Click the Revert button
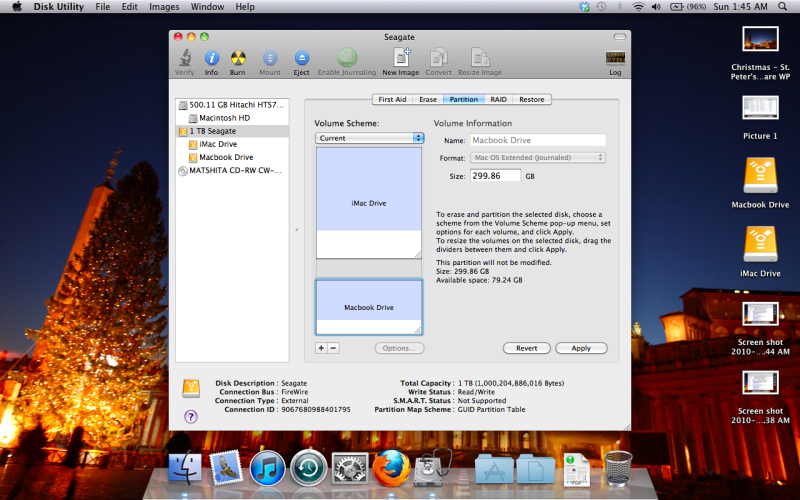This screenshot has width=800, height=500. (x=527, y=348)
